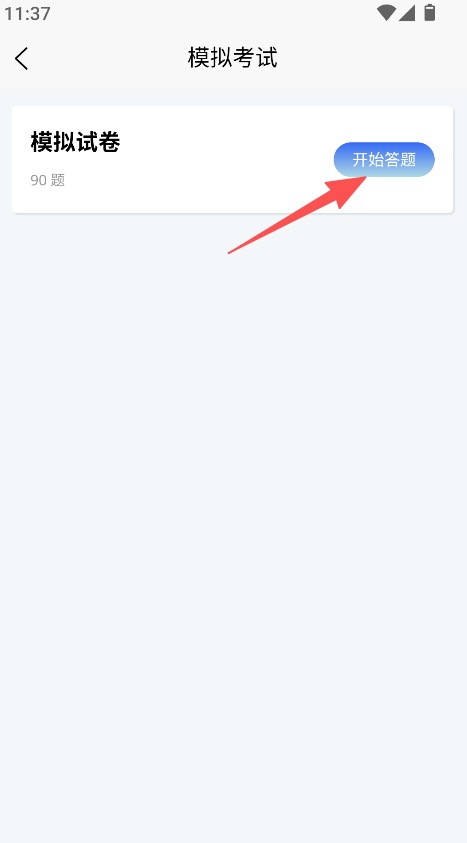Tap the 11:37 clock in status bar
The image size is (467, 843).
click(27, 13)
